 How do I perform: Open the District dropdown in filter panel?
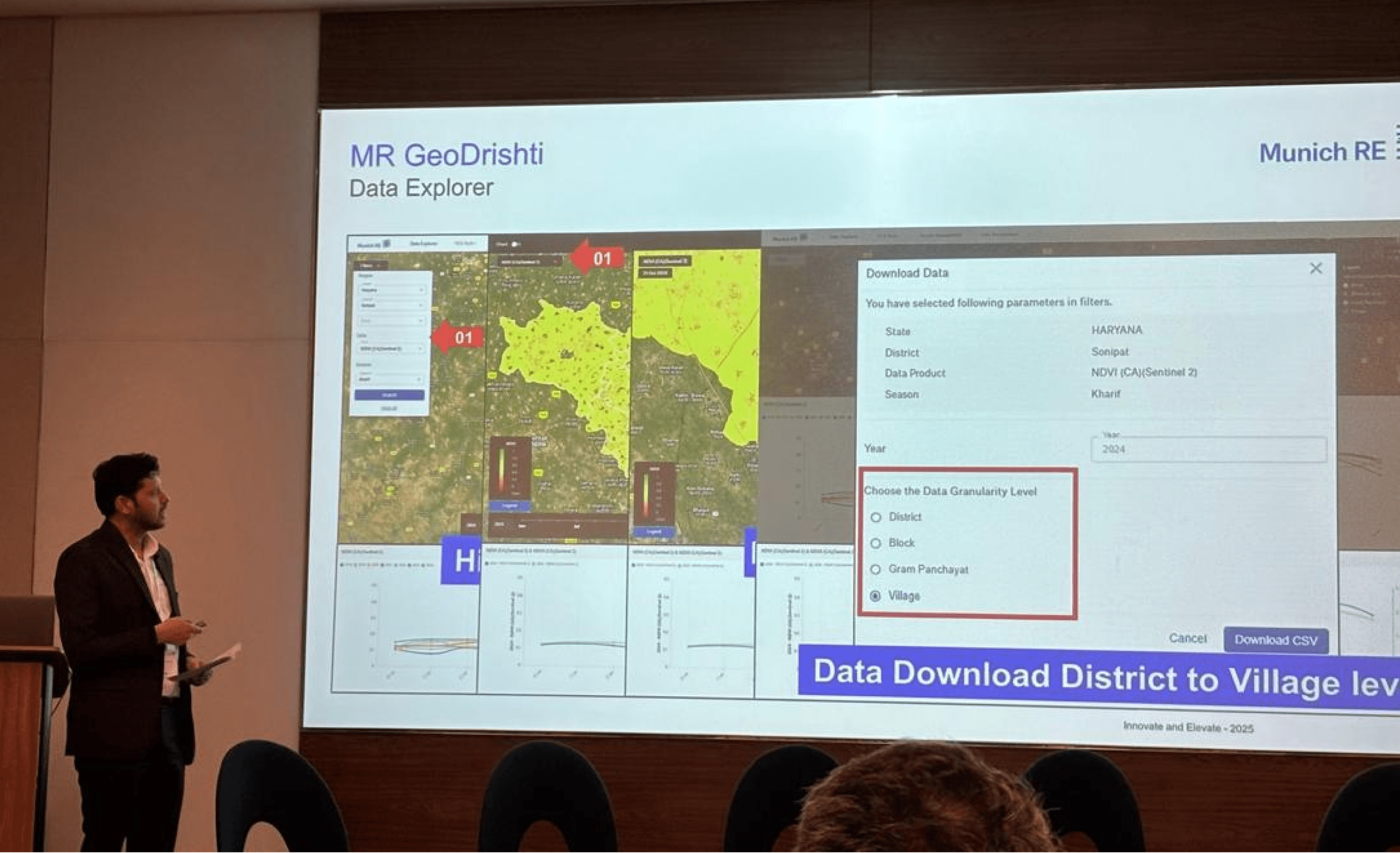pyautogui.click(x=392, y=306)
